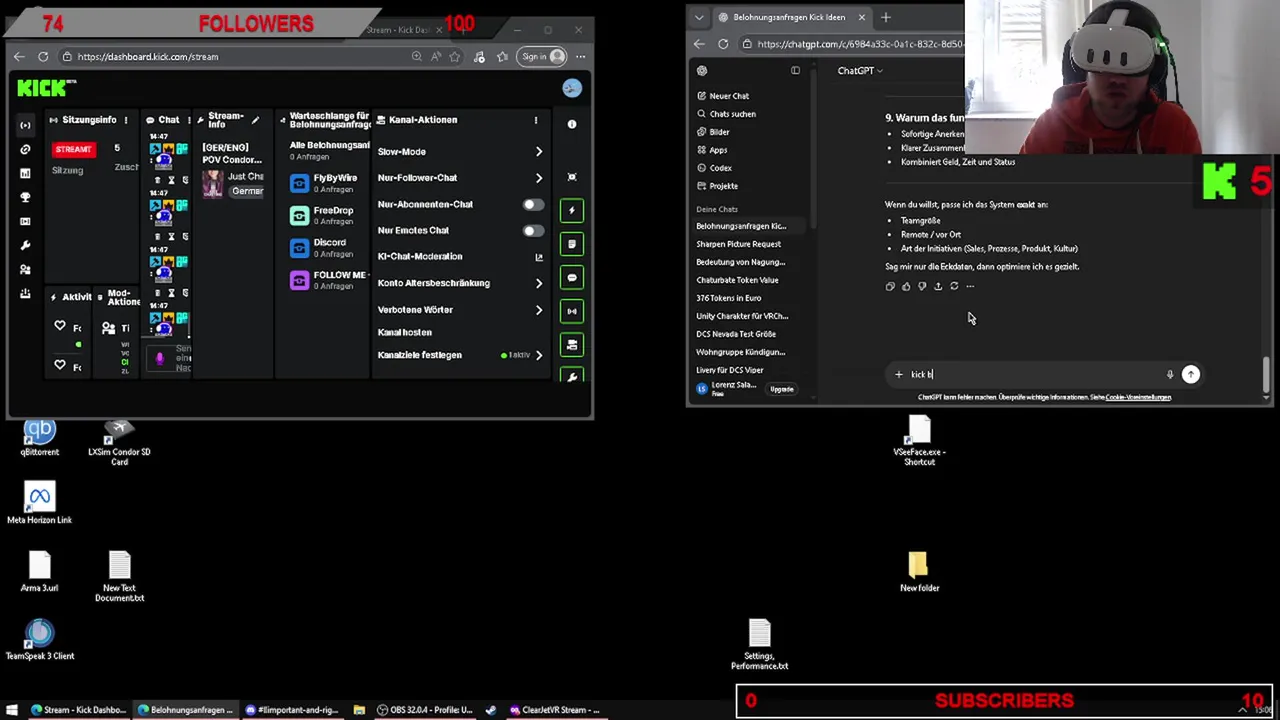This screenshot has width=1280, height=720.
Task: Click the ChatGPT message input field
Action: tap(1034, 374)
